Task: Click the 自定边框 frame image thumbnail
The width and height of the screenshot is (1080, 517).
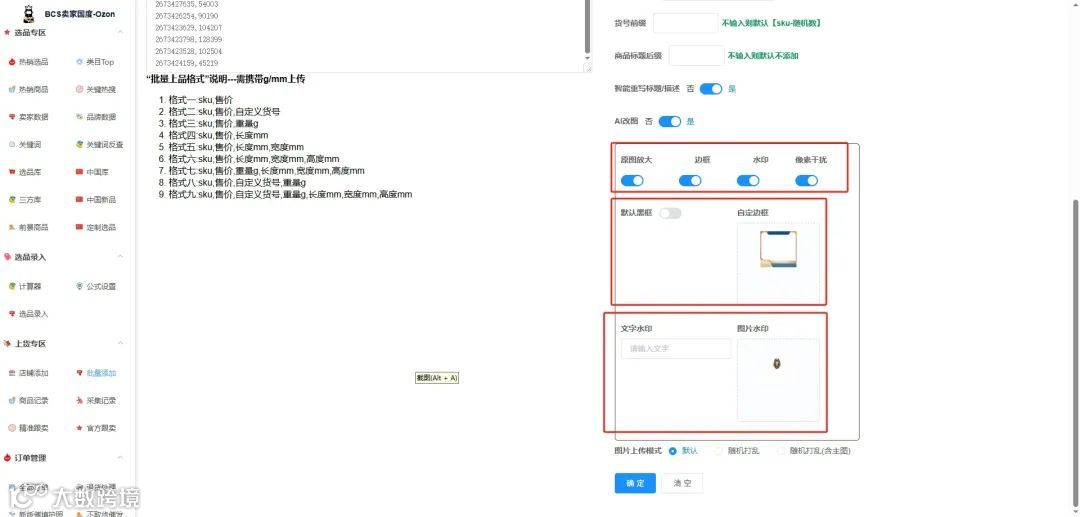Action: tap(778, 249)
